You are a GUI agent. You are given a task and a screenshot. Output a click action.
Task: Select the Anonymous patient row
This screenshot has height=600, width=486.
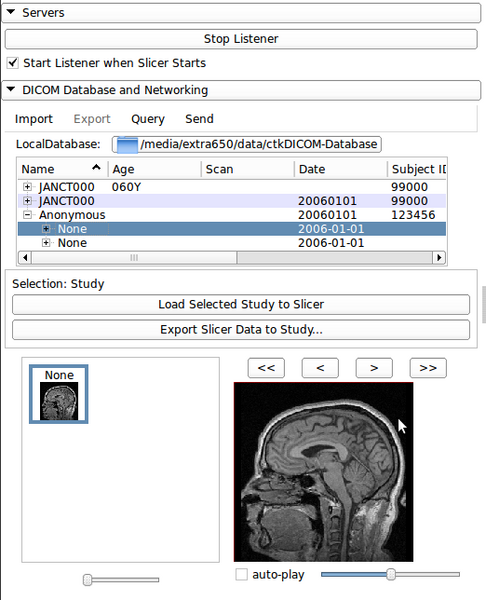click(232, 215)
